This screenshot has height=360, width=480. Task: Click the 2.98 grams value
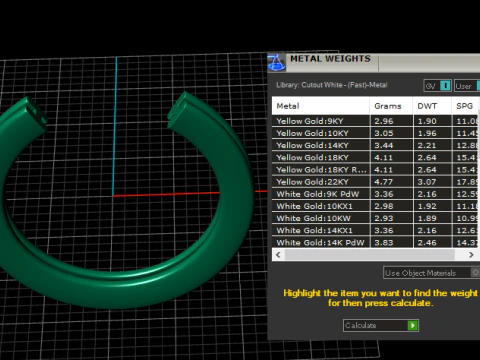384,206
